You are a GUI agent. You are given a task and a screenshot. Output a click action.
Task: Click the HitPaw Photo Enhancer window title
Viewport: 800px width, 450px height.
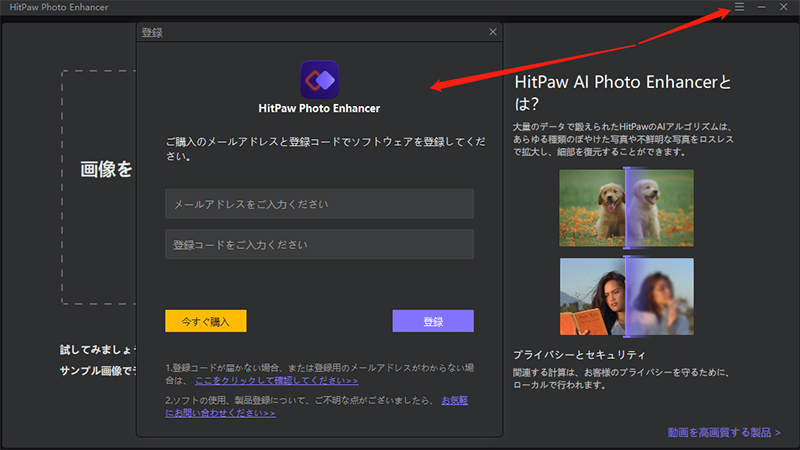(59, 7)
